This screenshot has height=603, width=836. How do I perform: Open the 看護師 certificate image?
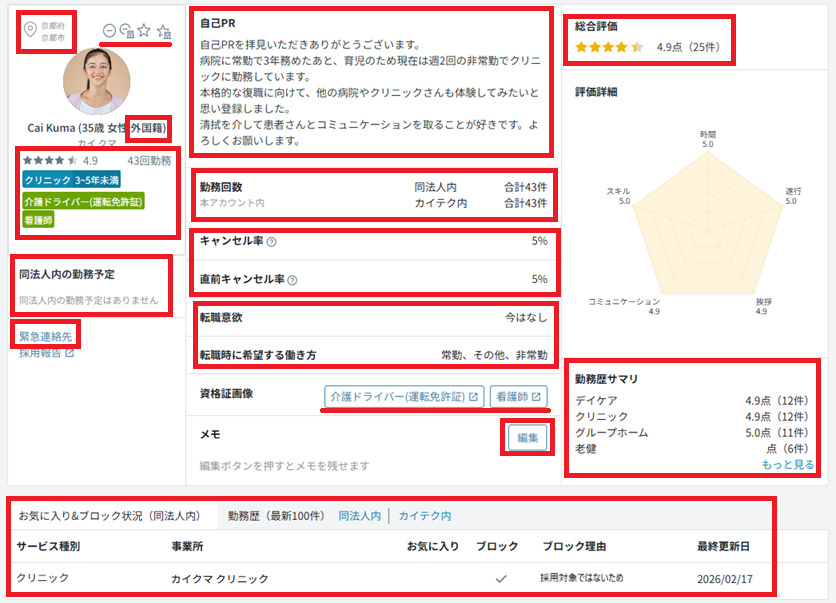click(x=518, y=397)
